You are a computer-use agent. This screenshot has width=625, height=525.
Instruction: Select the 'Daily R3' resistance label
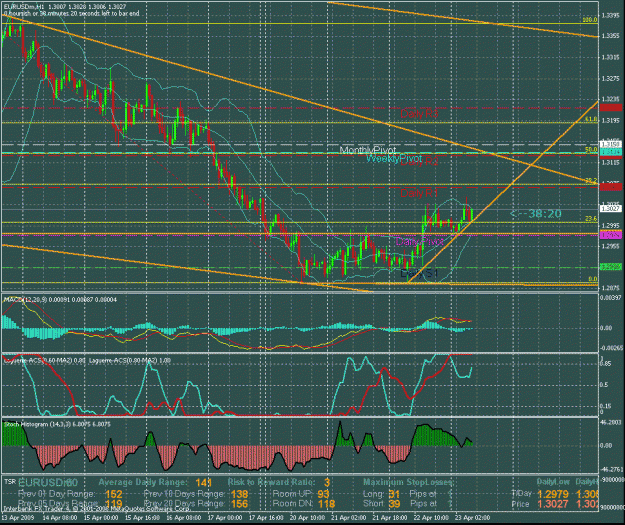[419, 114]
